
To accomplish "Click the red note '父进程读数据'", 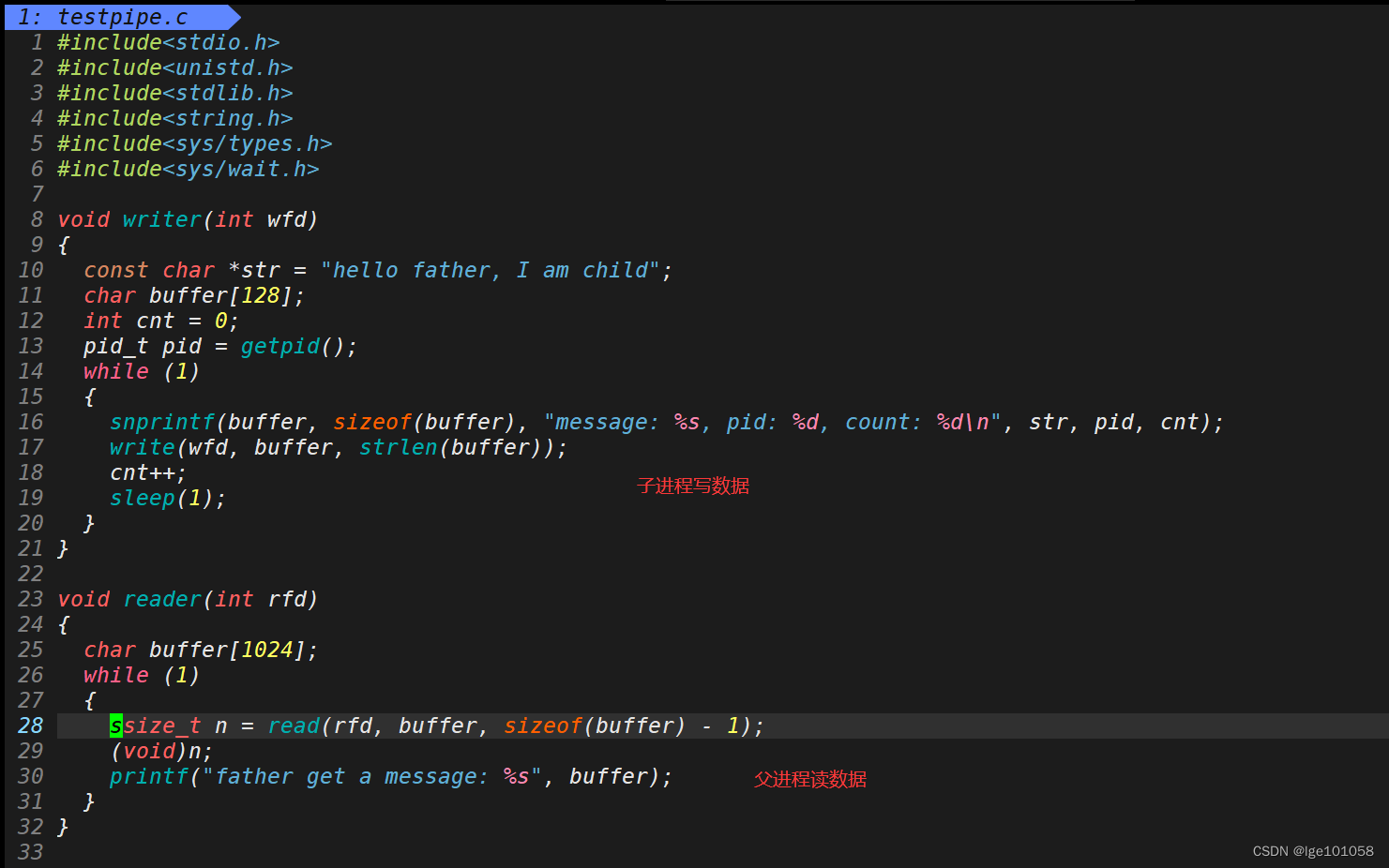I will 810,779.
